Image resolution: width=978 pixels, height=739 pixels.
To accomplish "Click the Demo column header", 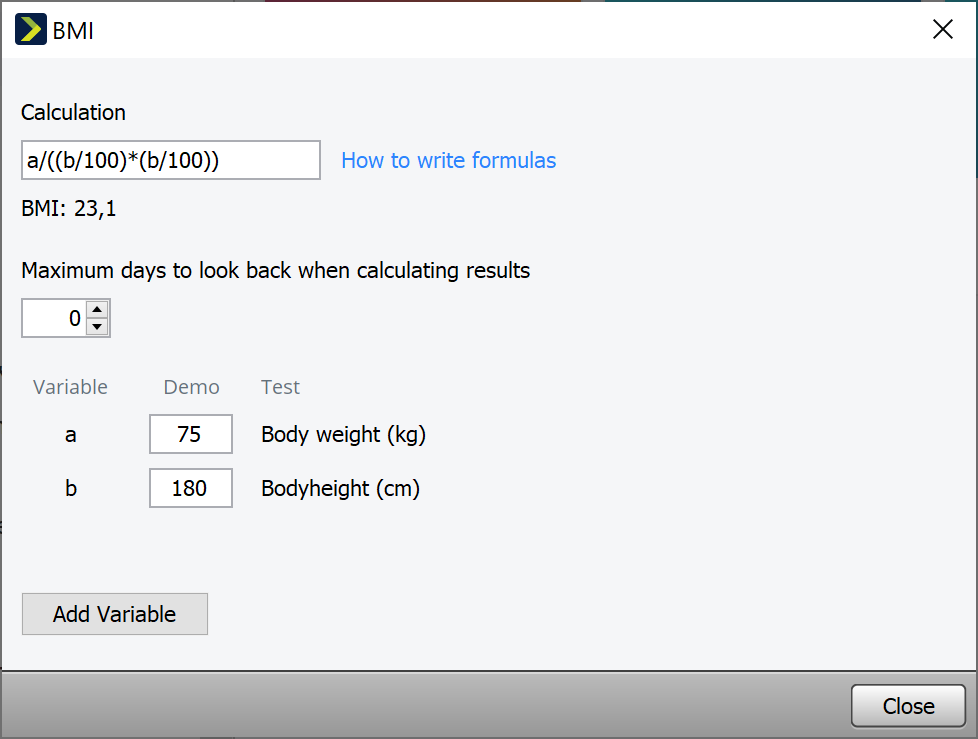I will 191,387.
